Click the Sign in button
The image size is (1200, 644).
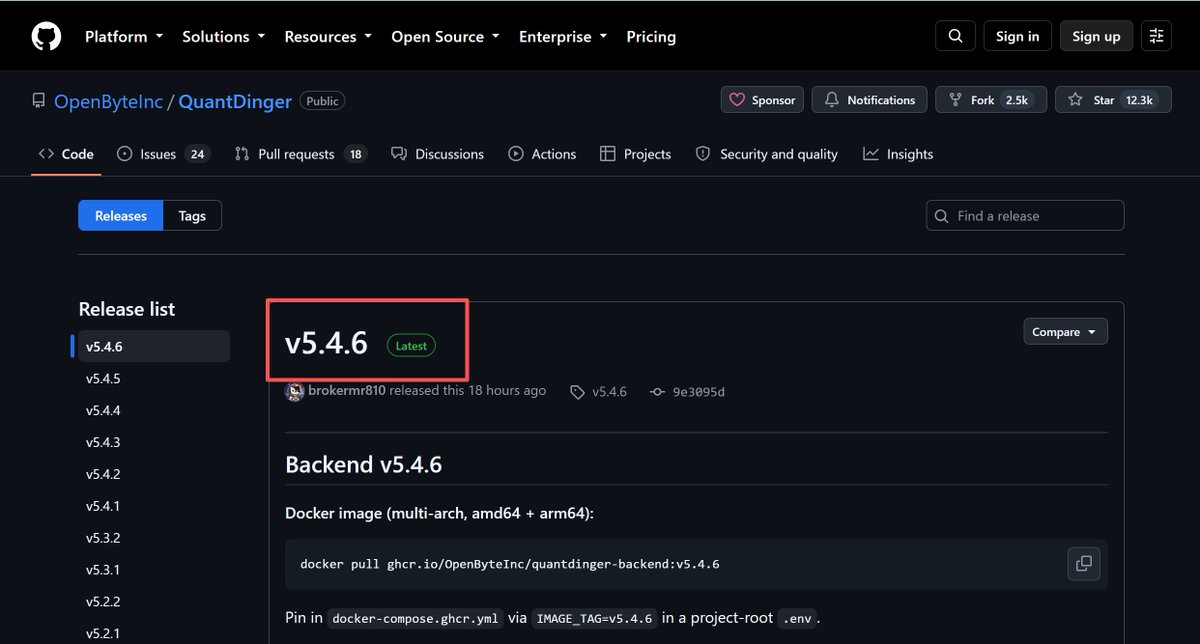pos(1018,36)
